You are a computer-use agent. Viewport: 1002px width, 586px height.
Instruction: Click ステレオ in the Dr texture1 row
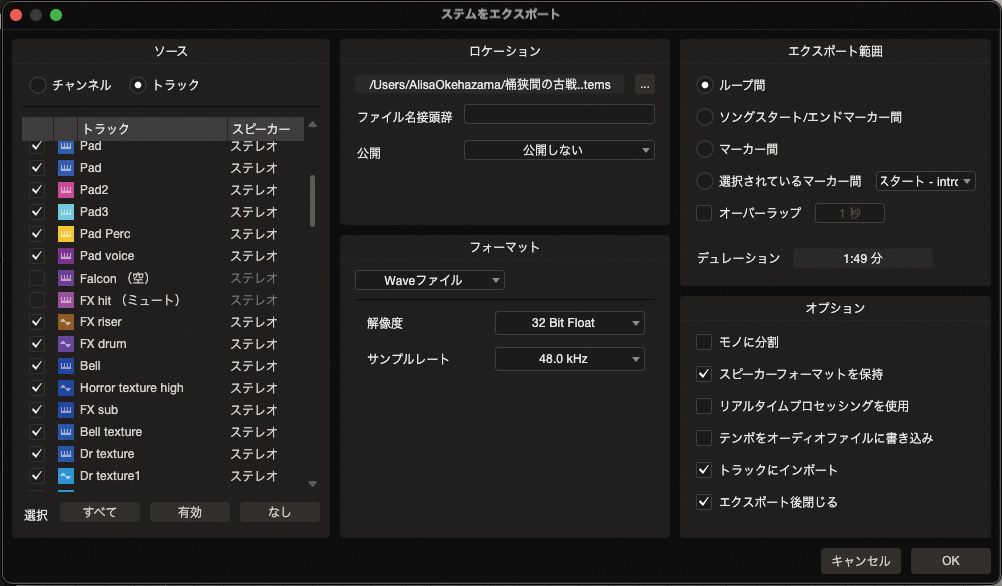coord(254,476)
